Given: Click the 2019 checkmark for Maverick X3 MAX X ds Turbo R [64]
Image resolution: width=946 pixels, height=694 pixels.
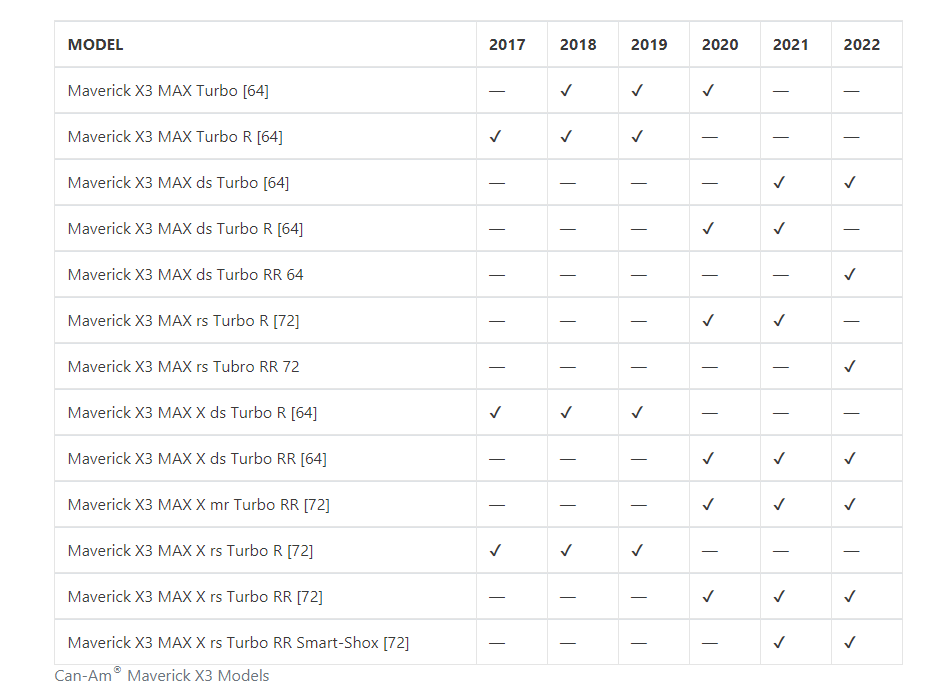Looking at the screenshot, I should 637,412.
